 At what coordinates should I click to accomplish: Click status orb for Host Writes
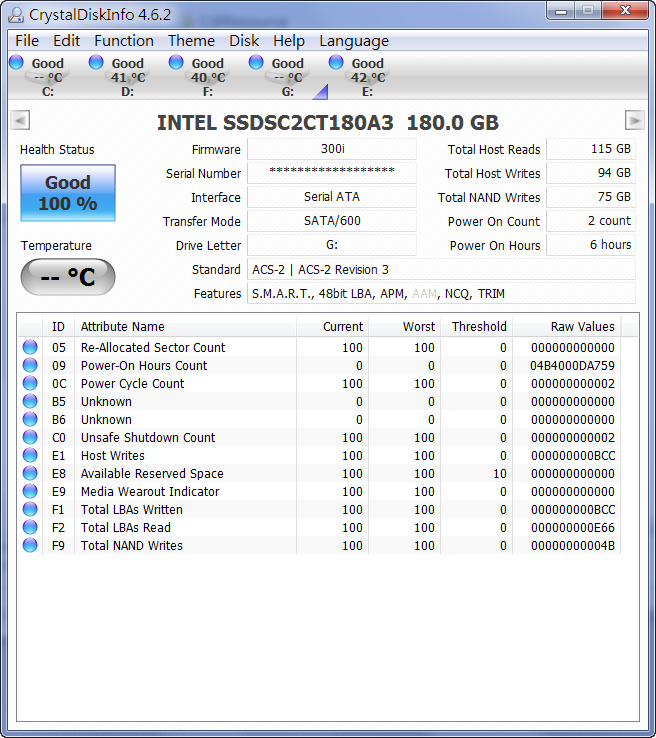(30, 455)
